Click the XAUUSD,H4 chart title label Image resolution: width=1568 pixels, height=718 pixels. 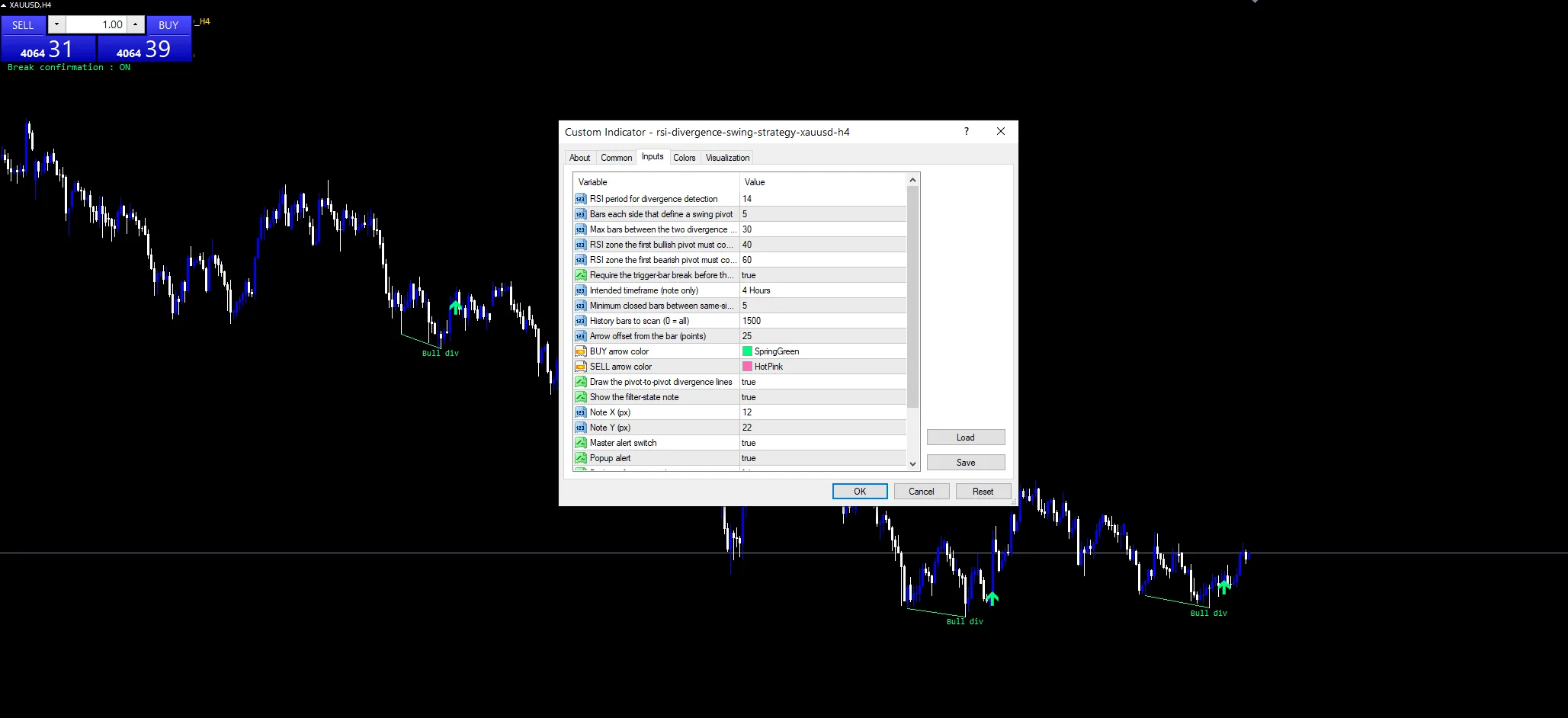click(30, 5)
